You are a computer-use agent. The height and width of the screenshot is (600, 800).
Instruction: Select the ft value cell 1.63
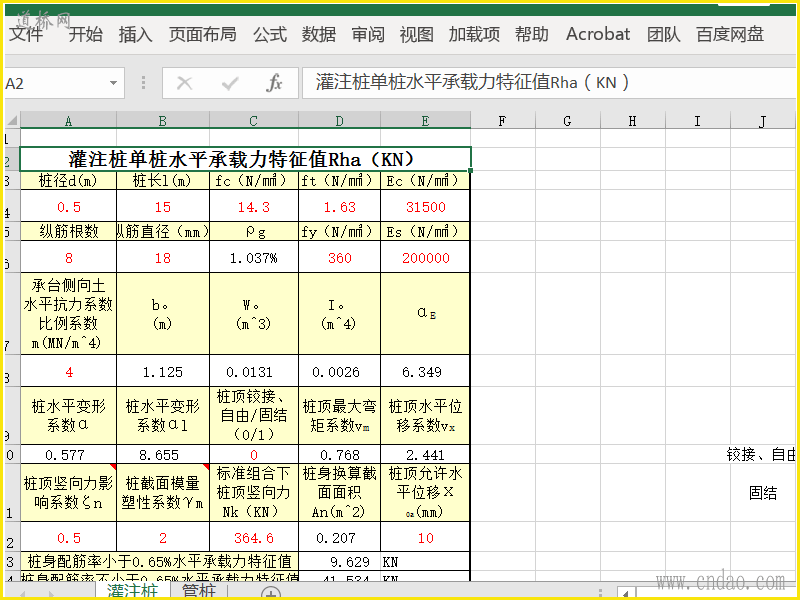pos(339,207)
